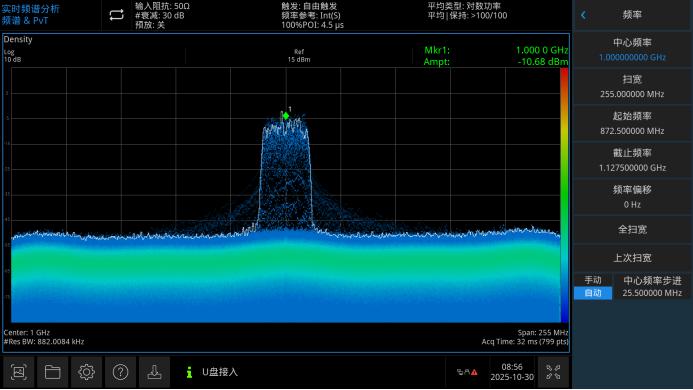The width and height of the screenshot is (693, 390).
Task: Tap the preamp off (预放) text
Action: (x=150, y=25)
